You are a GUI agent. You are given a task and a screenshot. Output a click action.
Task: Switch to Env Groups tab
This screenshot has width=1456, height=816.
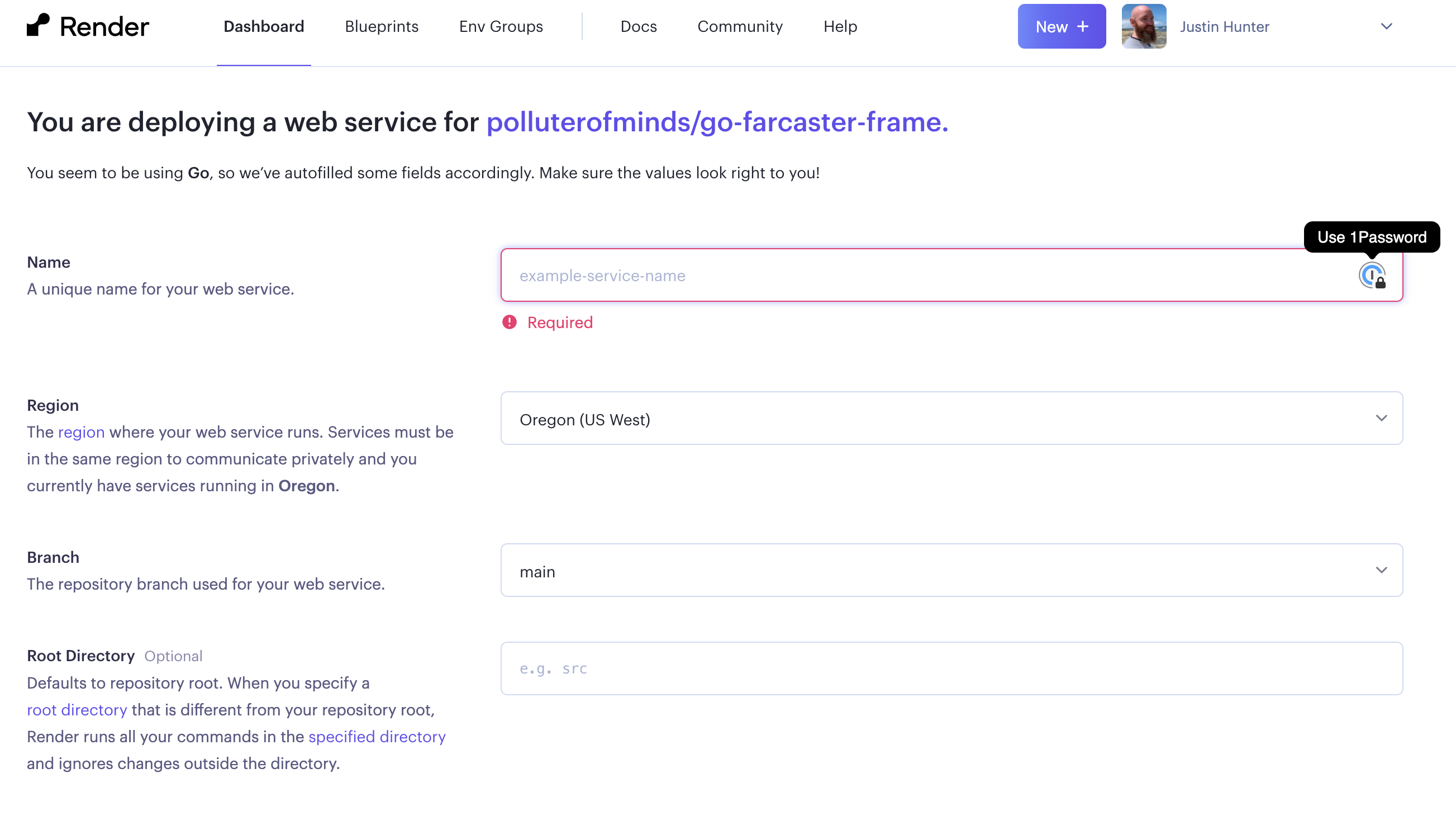coord(501,26)
